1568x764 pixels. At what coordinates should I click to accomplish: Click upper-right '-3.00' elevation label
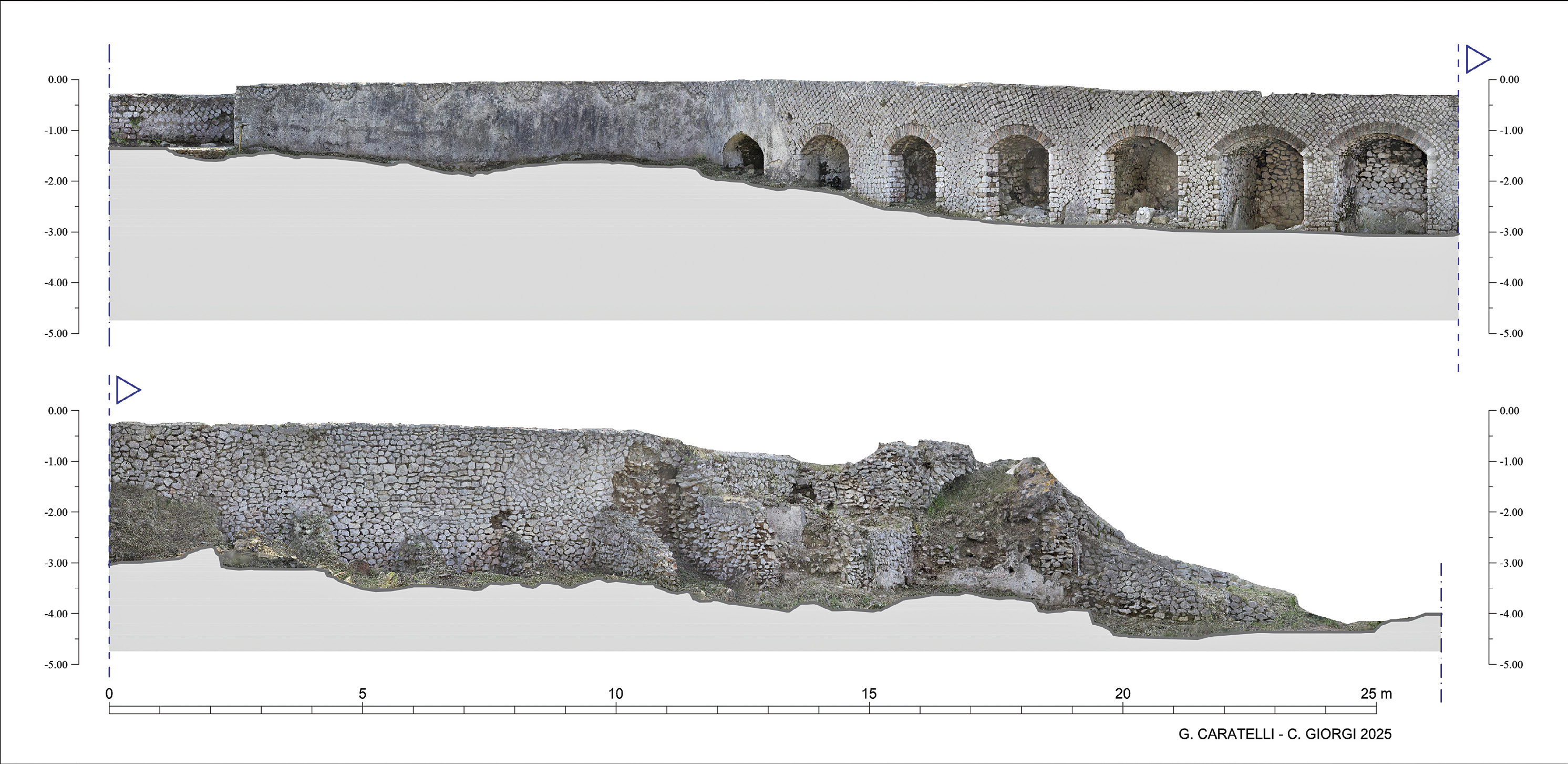[1511, 232]
